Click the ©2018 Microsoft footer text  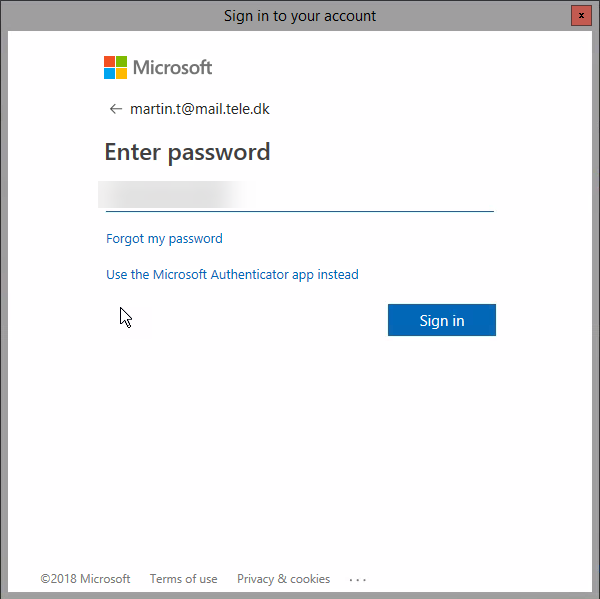(x=85, y=579)
